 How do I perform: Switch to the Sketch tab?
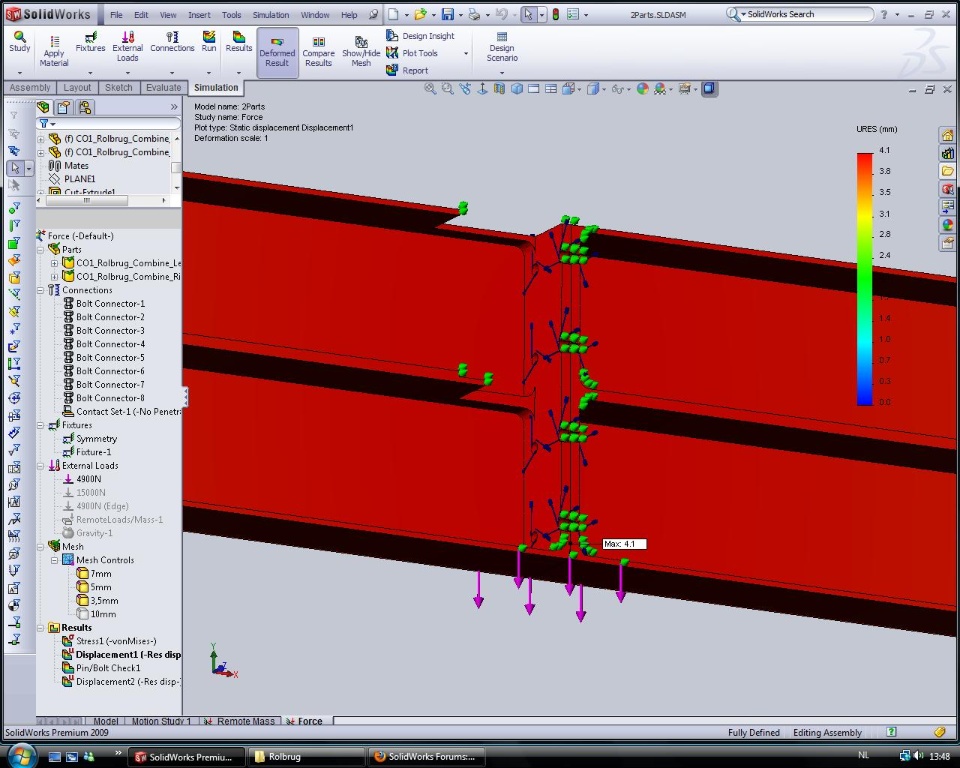[118, 88]
